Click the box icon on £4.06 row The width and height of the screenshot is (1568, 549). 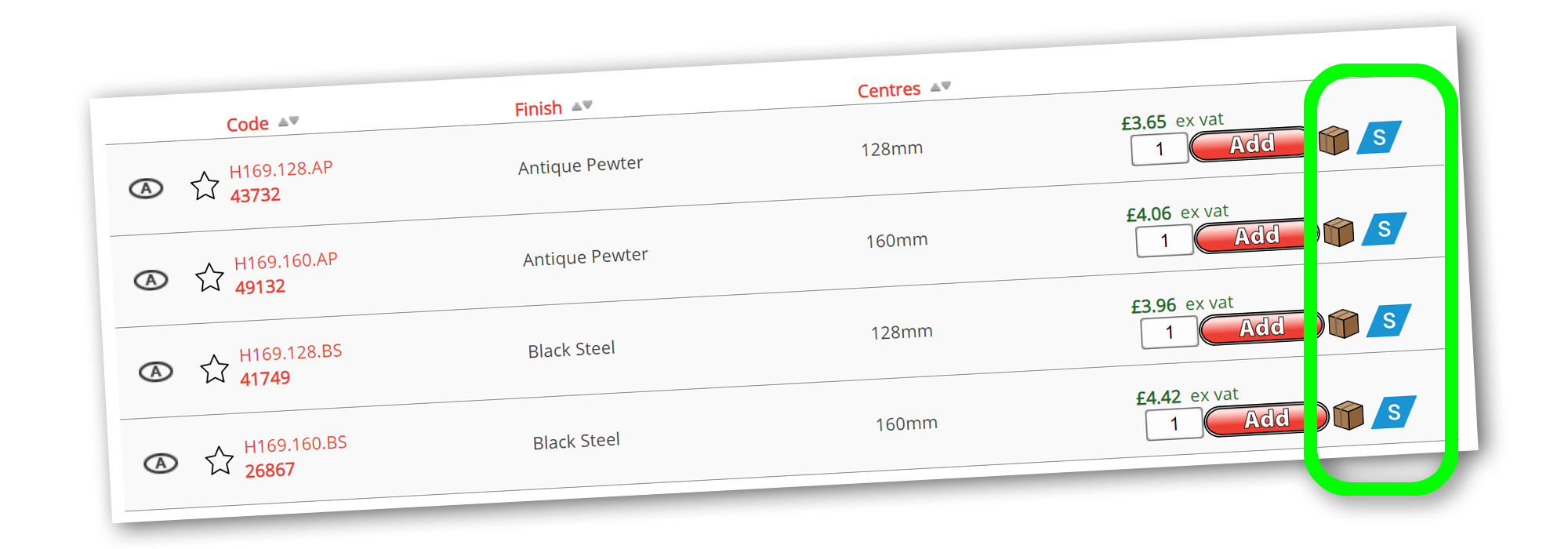(x=1338, y=232)
